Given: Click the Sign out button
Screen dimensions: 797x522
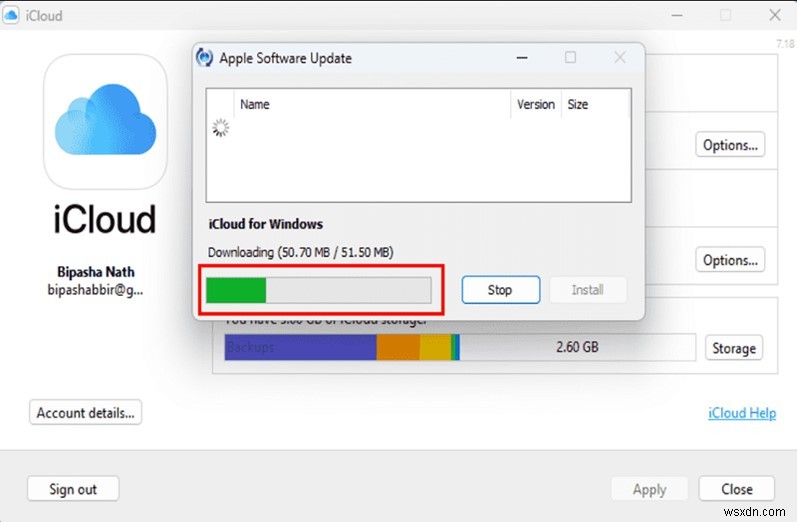Looking at the screenshot, I should pyautogui.click(x=73, y=489).
